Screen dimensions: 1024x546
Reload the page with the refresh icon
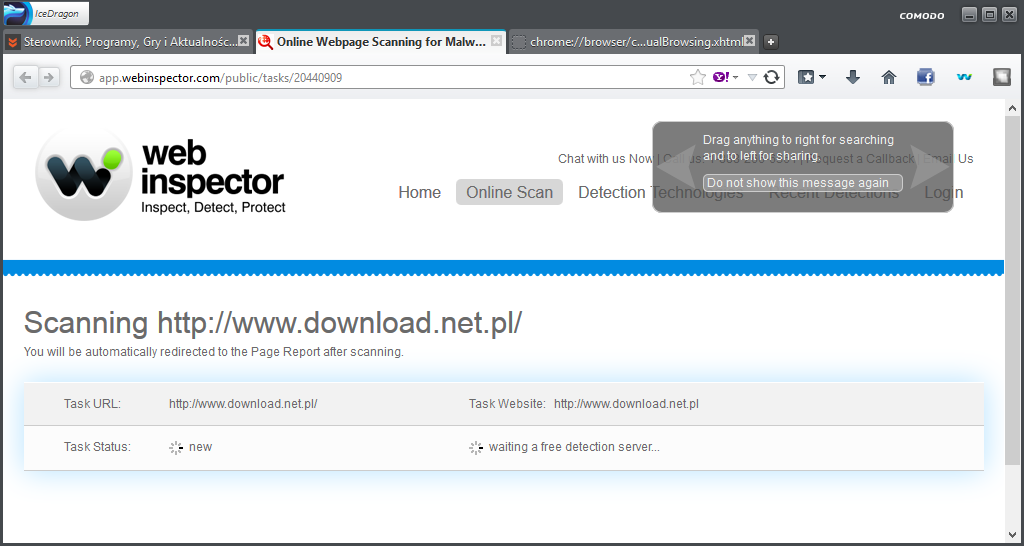[771, 78]
